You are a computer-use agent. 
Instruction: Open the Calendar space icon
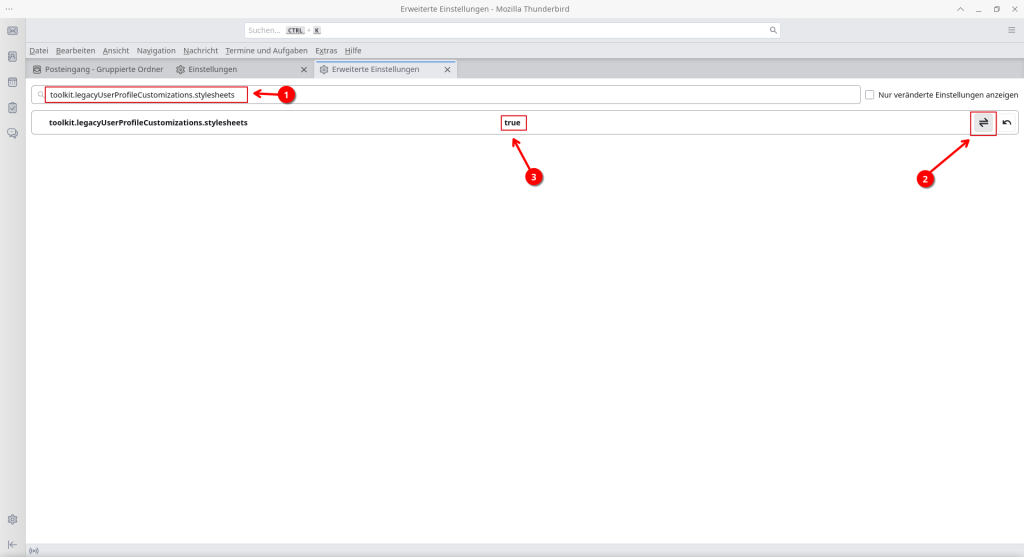pos(12,82)
